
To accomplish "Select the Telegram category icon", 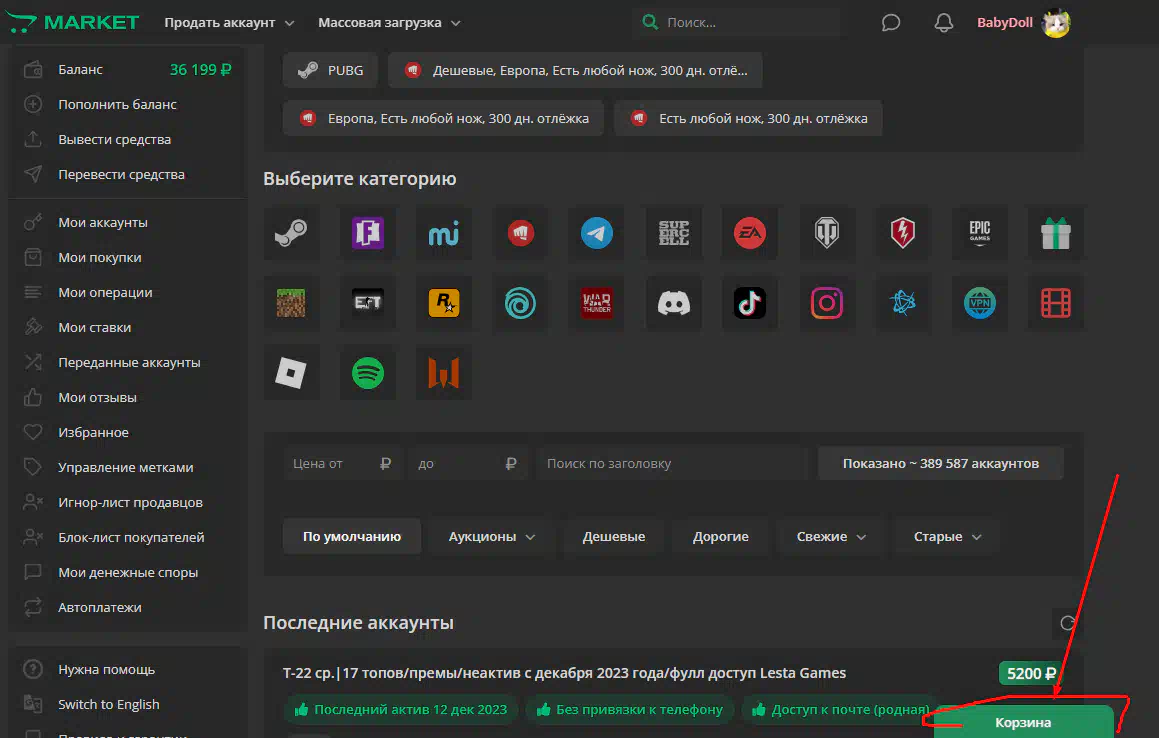I will point(597,233).
